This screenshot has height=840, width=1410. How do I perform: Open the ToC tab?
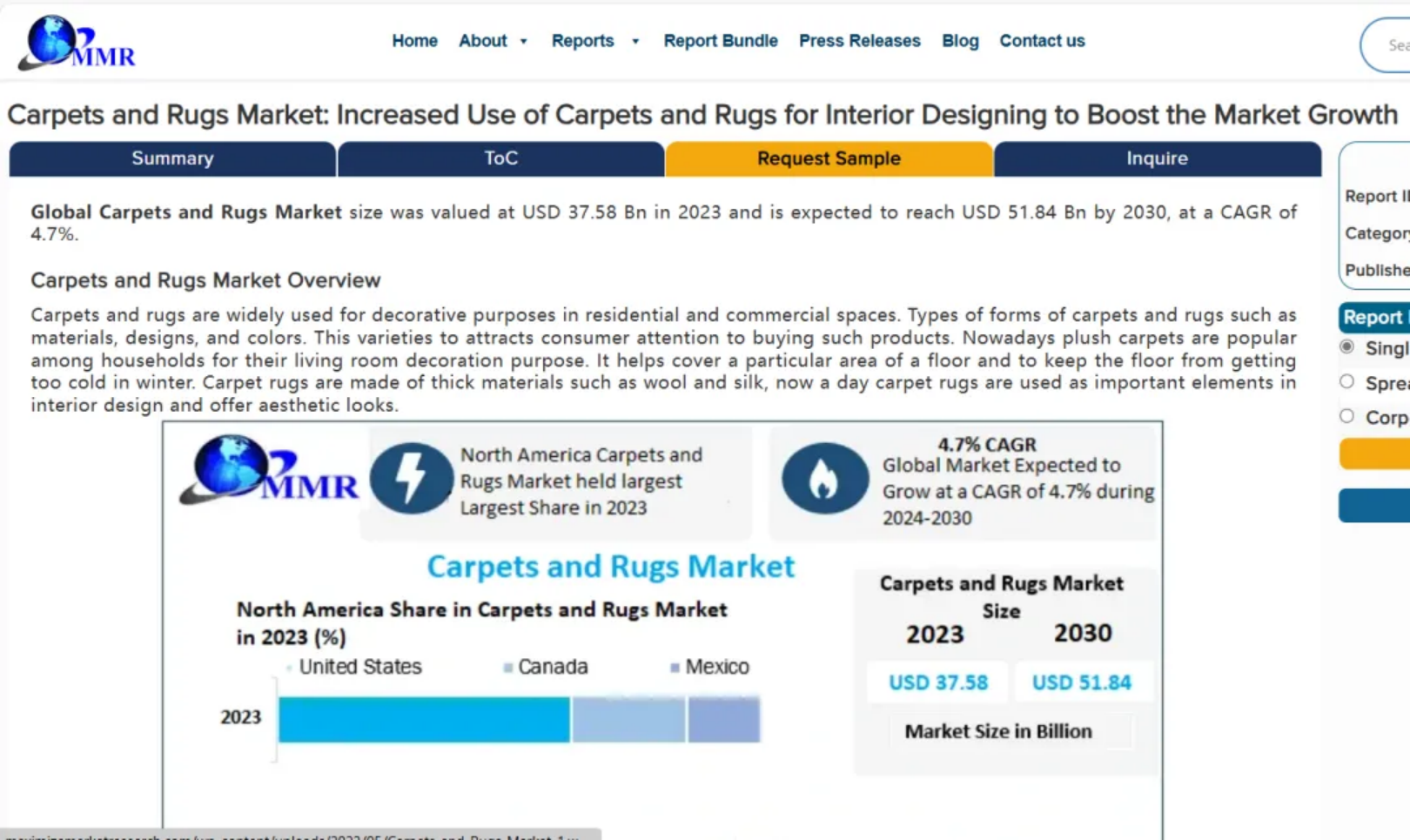[x=500, y=158]
